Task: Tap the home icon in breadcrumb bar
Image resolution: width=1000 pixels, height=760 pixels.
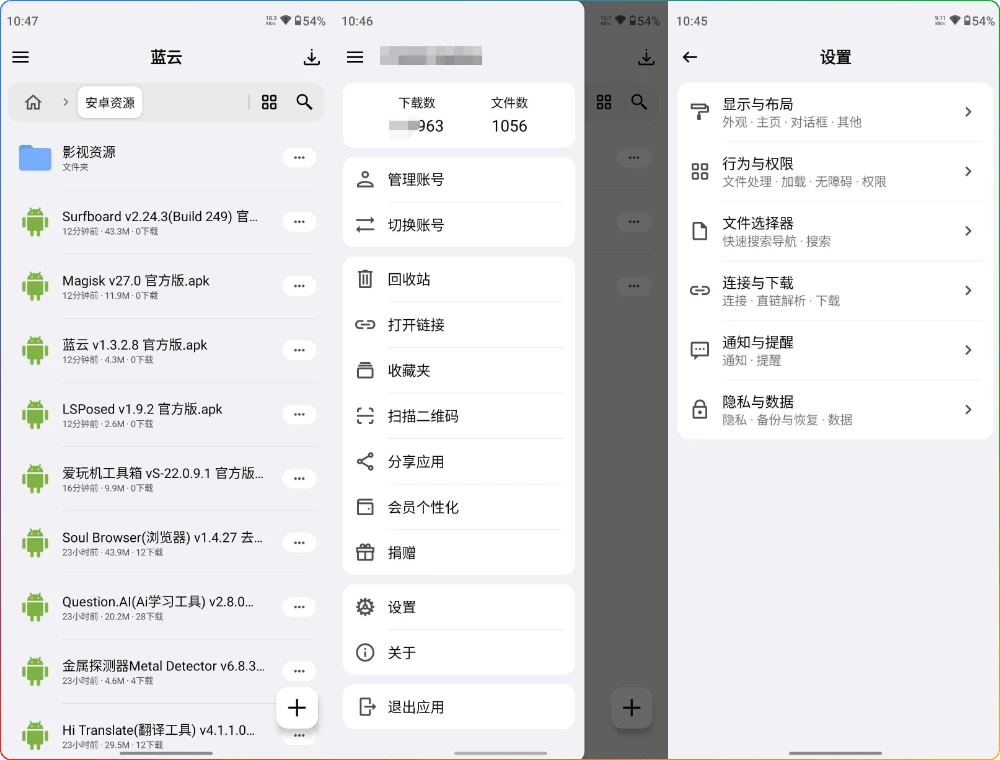Action: click(x=34, y=101)
